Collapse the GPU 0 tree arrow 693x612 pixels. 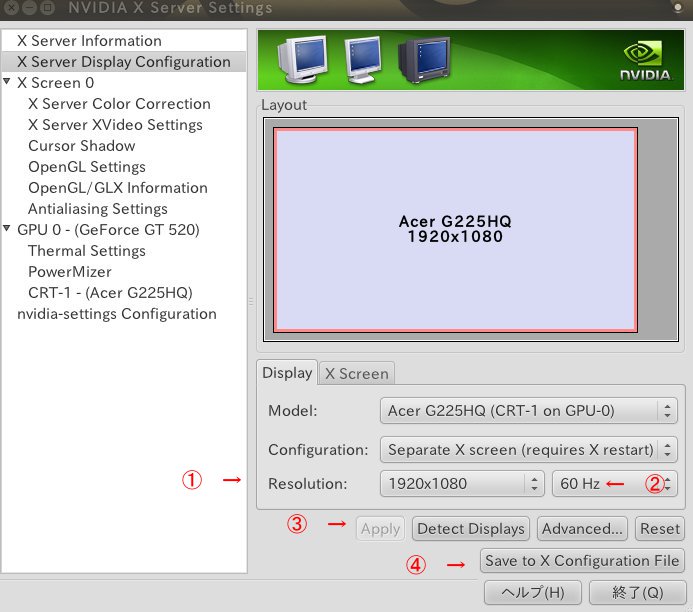tap(7, 228)
